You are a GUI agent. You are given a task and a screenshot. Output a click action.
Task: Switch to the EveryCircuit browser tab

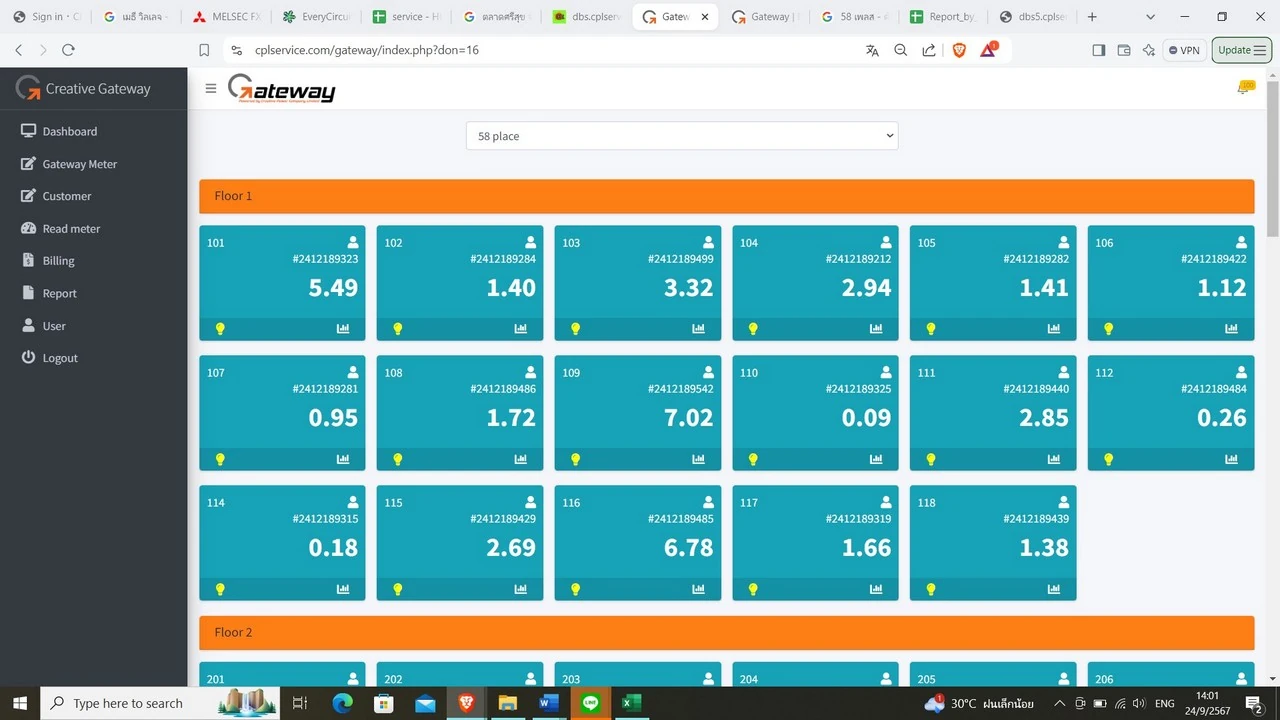click(315, 17)
